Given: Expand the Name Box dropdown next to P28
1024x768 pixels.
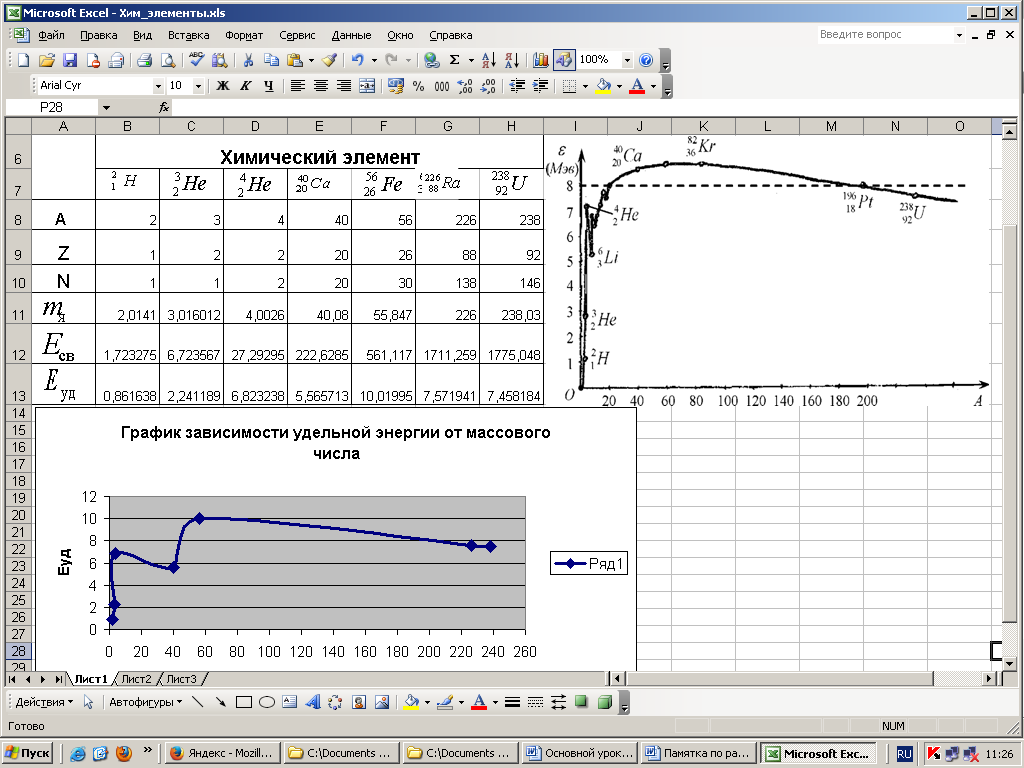Looking at the screenshot, I should (106, 108).
